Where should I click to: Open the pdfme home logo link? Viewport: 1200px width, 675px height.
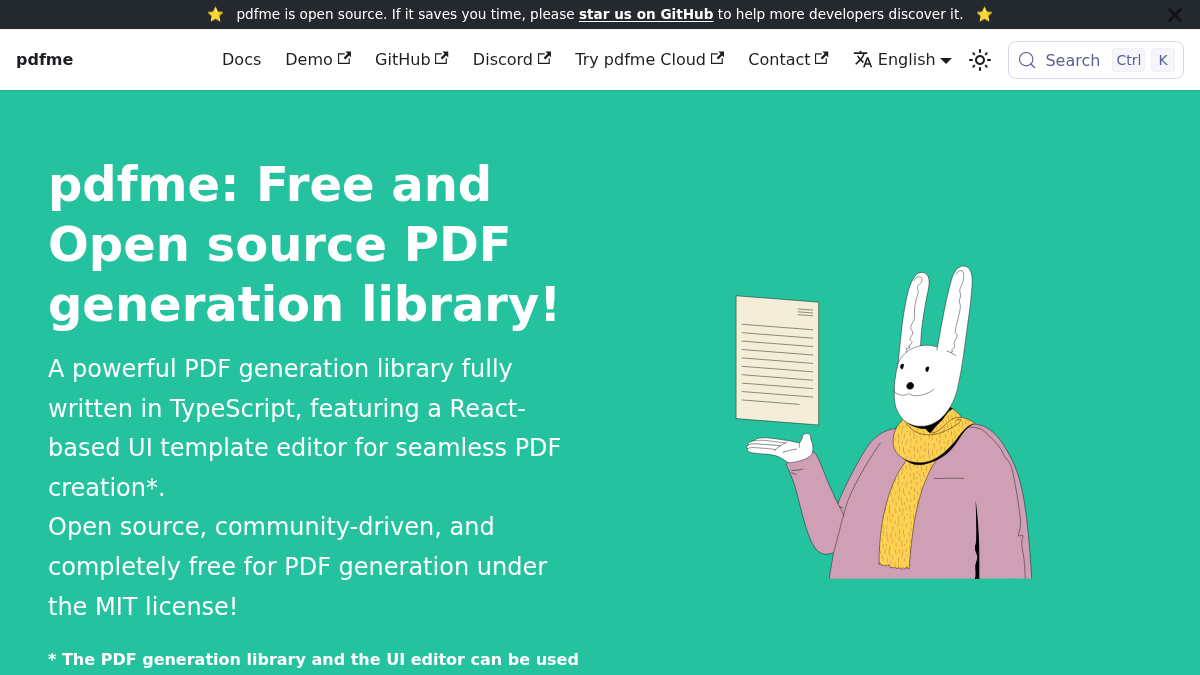click(x=44, y=60)
